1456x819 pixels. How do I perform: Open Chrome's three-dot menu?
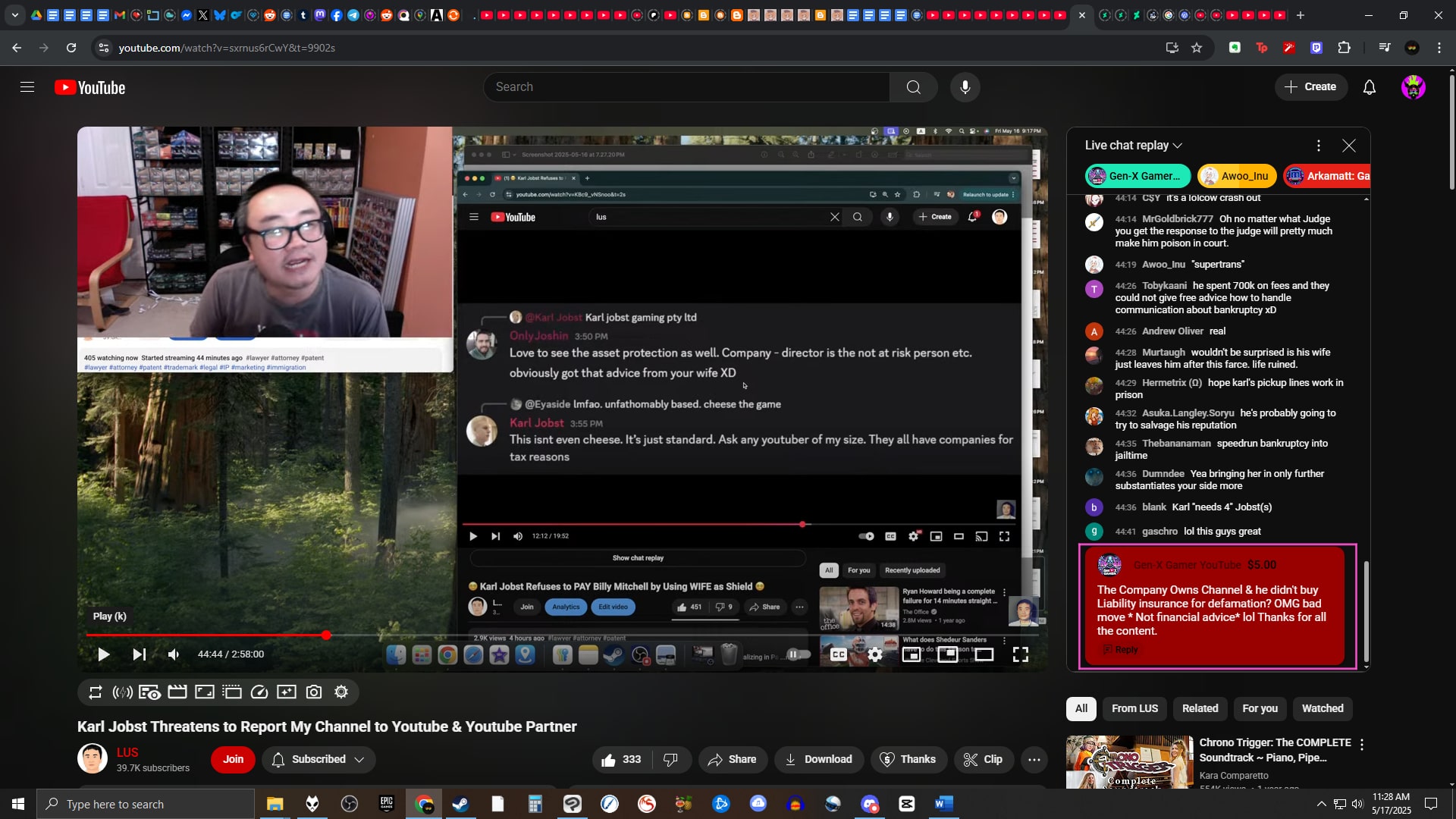click(1439, 48)
